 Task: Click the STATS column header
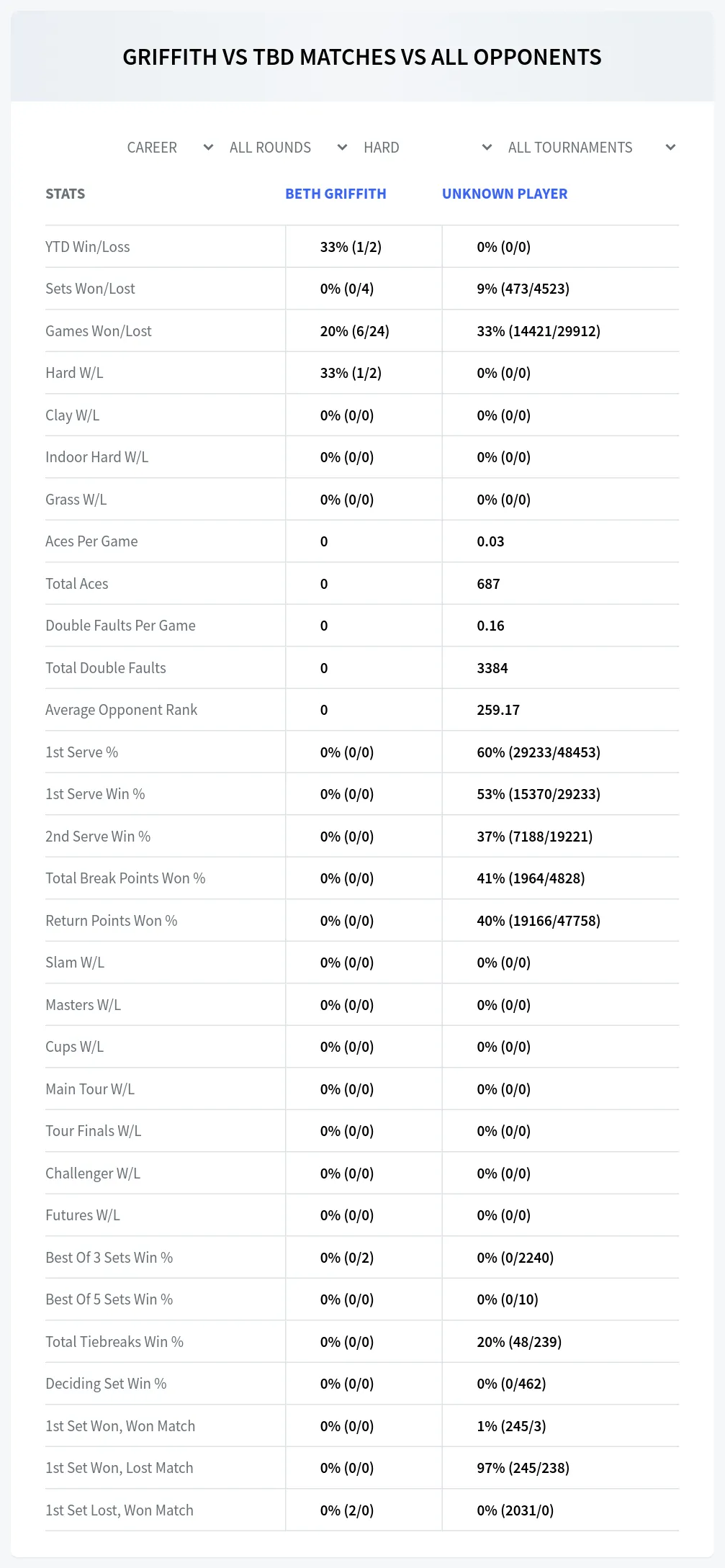pyautogui.click(x=65, y=194)
